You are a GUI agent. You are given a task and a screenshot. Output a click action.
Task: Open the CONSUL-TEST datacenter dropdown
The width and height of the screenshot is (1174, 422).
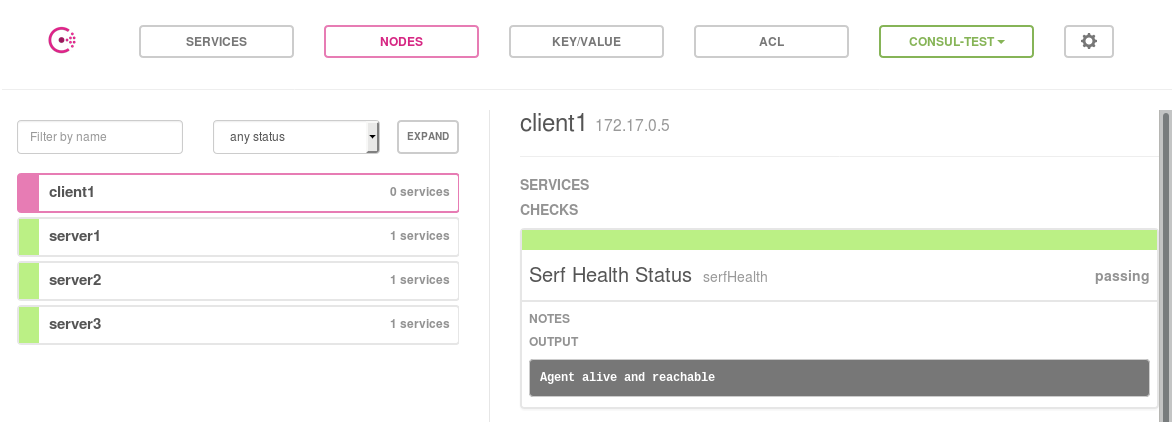coord(956,41)
